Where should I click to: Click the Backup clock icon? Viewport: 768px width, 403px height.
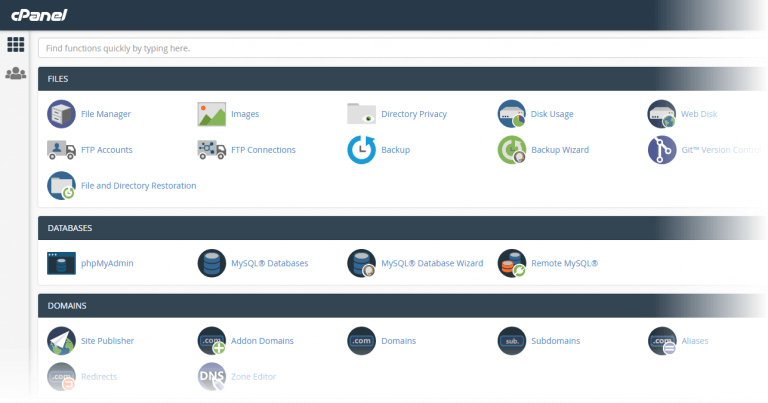coord(361,150)
